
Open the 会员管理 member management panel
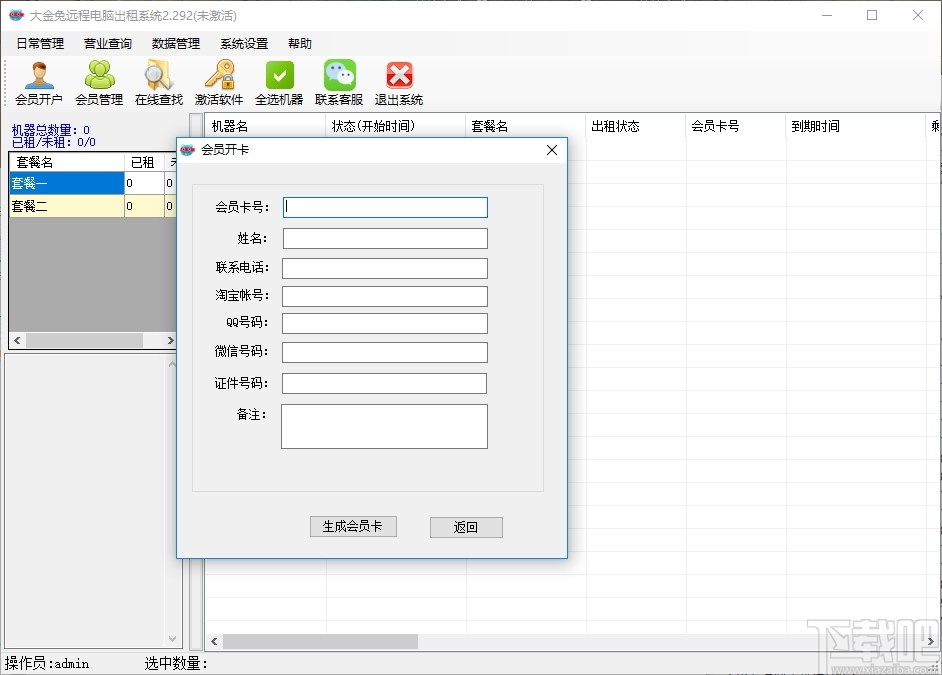(99, 80)
